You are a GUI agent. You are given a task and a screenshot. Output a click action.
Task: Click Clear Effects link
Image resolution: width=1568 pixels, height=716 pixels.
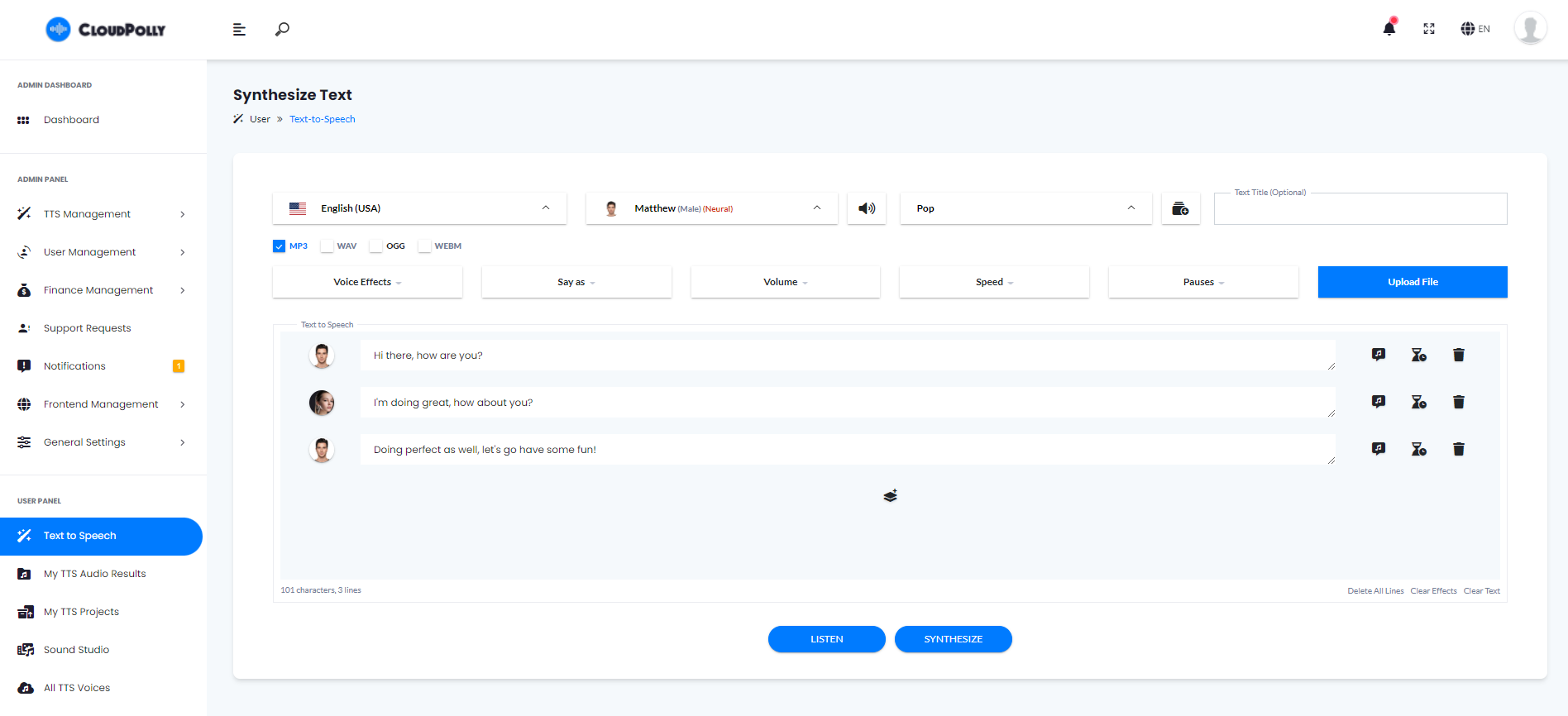tap(1433, 591)
